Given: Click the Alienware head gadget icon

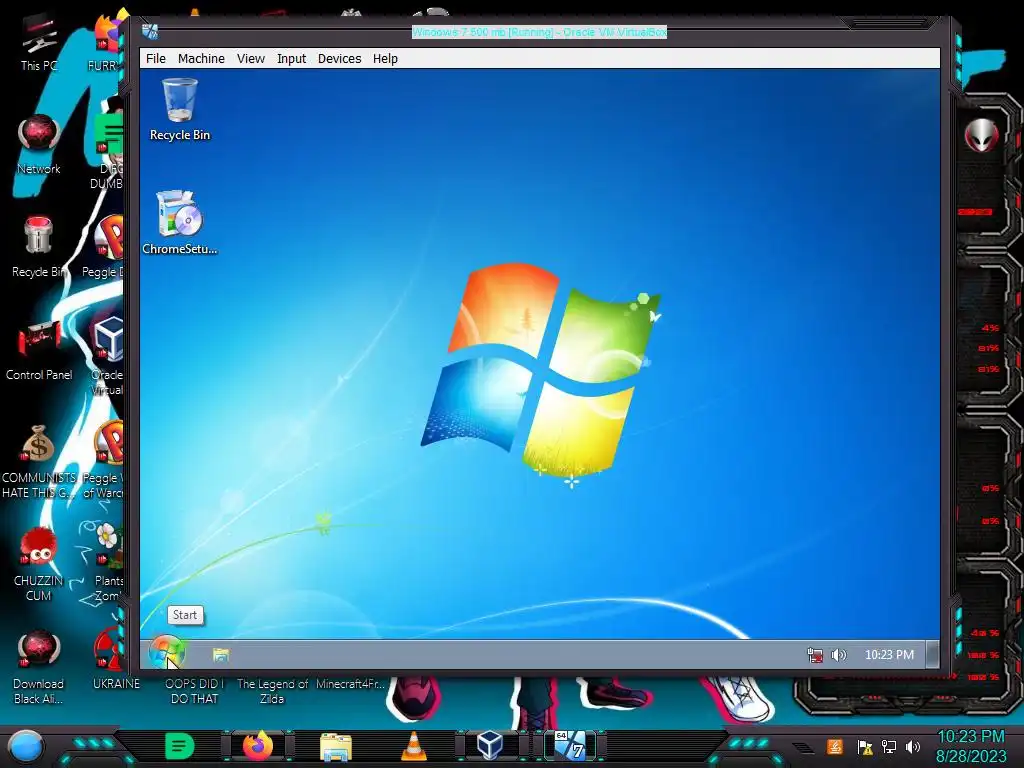Looking at the screenshot, I should pyautogui.click(x=982, y=136).
